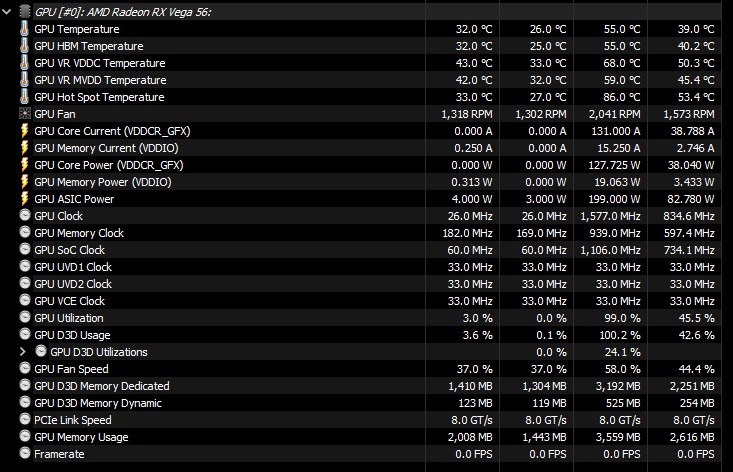Click the round icon beside Framerate

25,452
